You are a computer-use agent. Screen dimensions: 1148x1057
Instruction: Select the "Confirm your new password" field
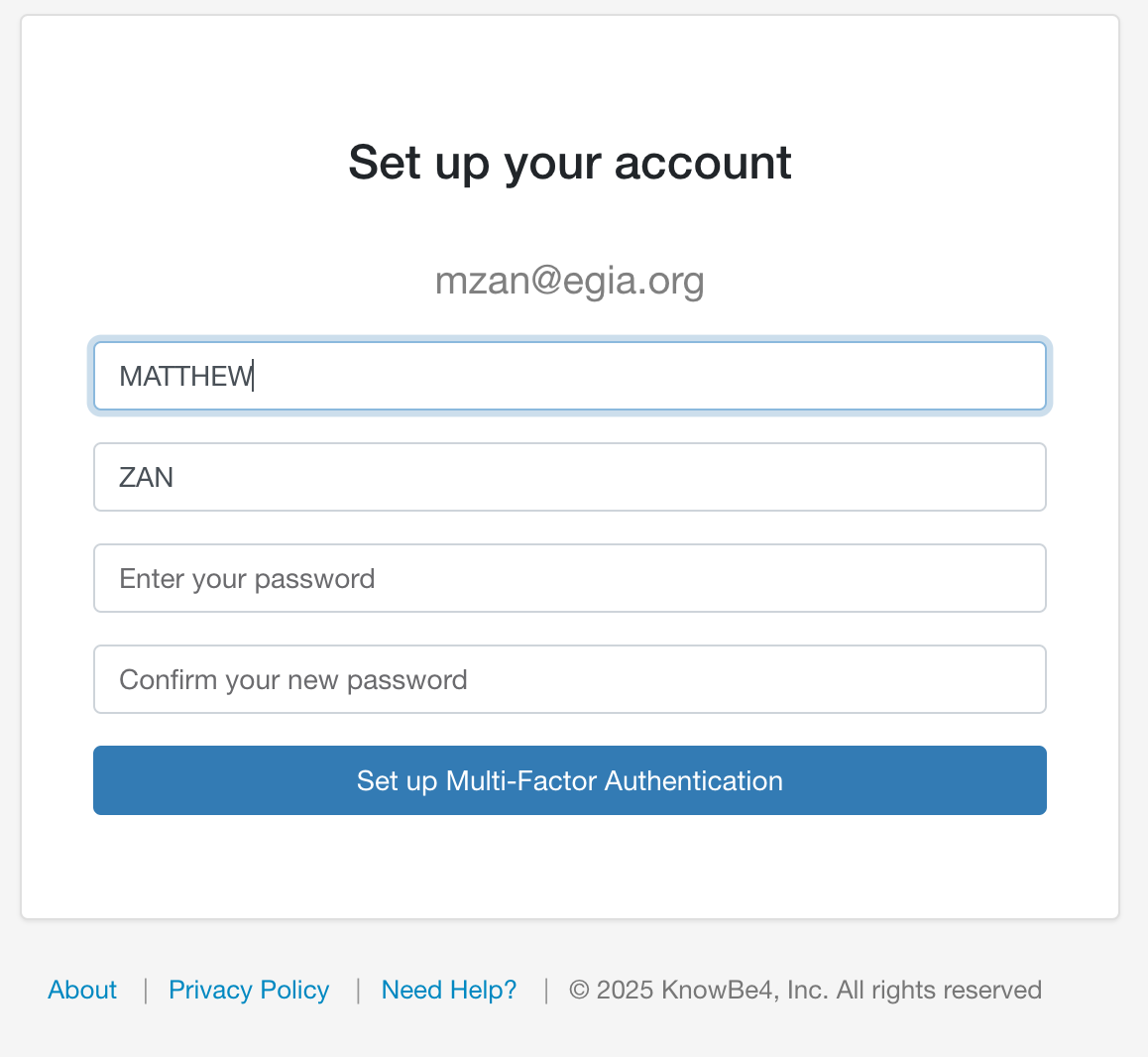click(x=569, y=679)
